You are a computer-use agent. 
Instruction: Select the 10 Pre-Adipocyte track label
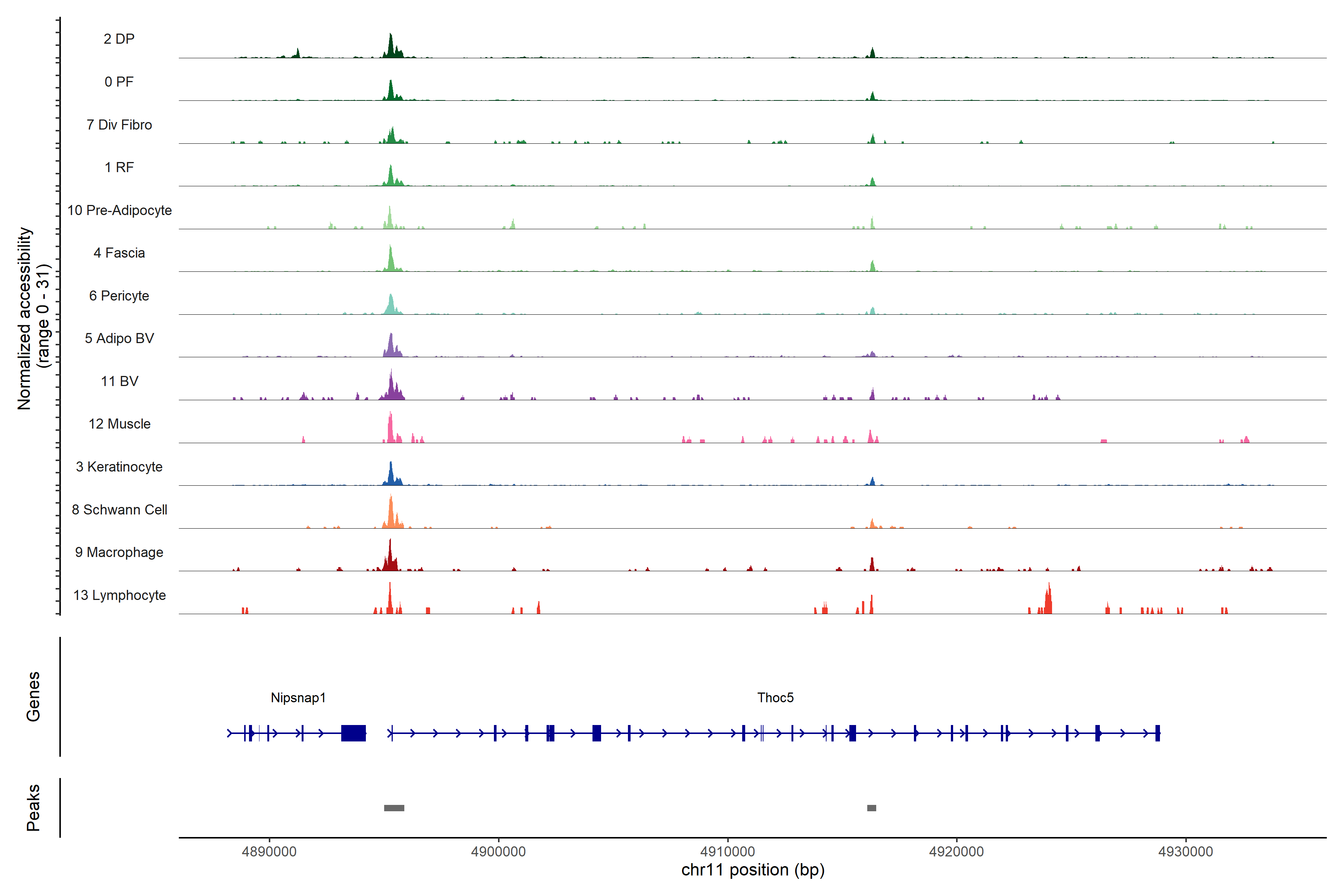(119, 210)
